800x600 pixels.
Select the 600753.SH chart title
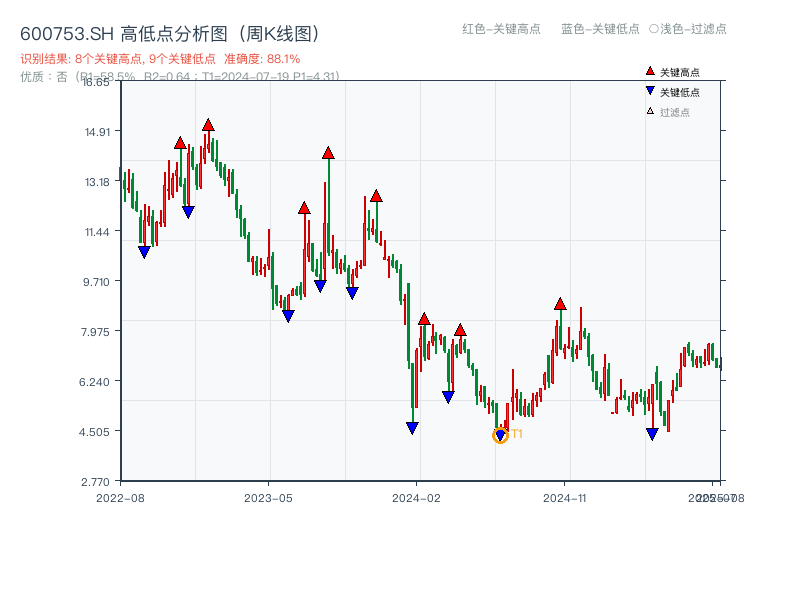point(170,31)
